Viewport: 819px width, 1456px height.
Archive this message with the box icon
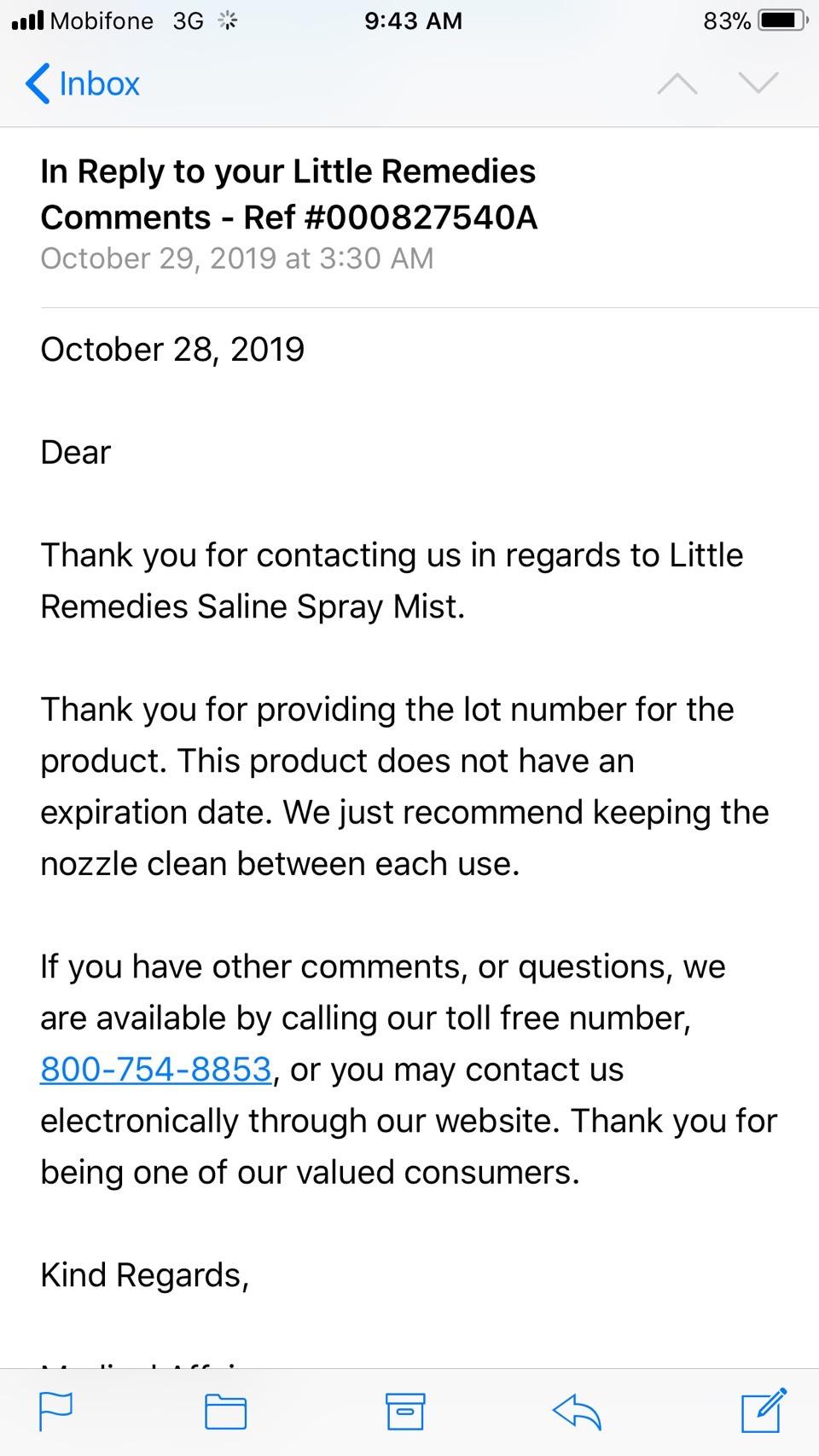(405, 1412)
